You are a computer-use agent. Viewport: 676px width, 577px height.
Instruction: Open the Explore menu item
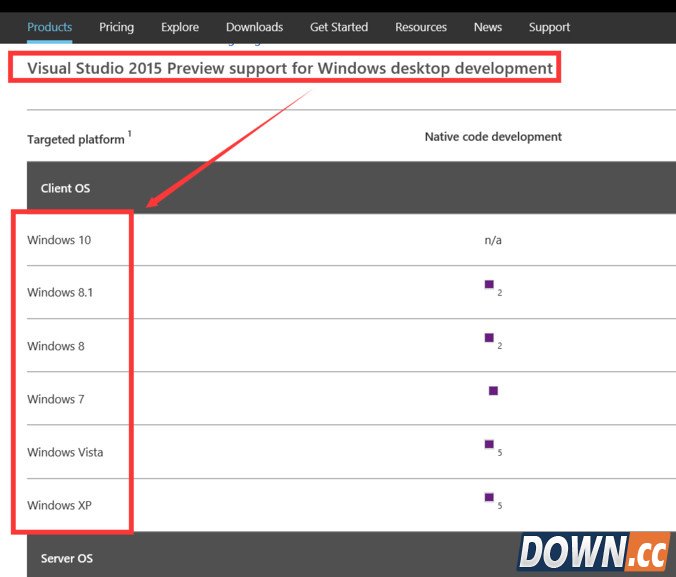(x=180, y=27)
